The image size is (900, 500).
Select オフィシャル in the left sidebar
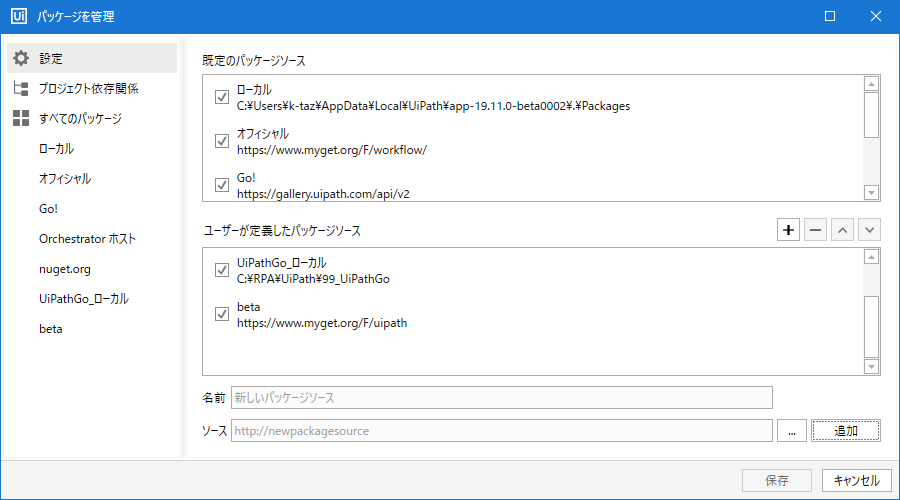(65, 179)
